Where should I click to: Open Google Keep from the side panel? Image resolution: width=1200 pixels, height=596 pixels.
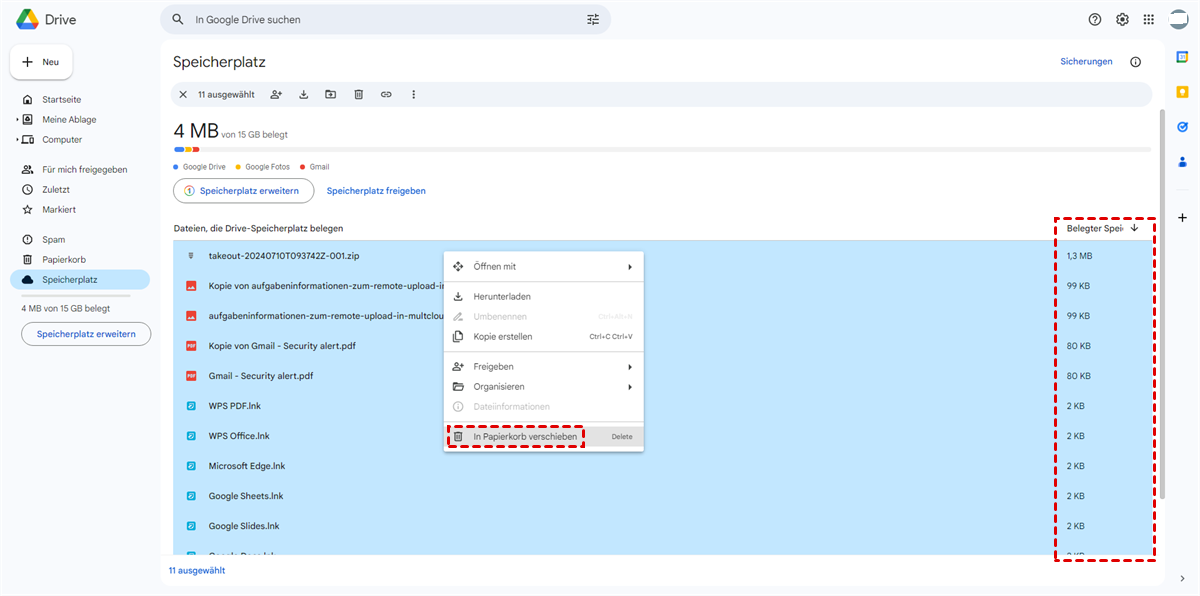[1182, 92]
